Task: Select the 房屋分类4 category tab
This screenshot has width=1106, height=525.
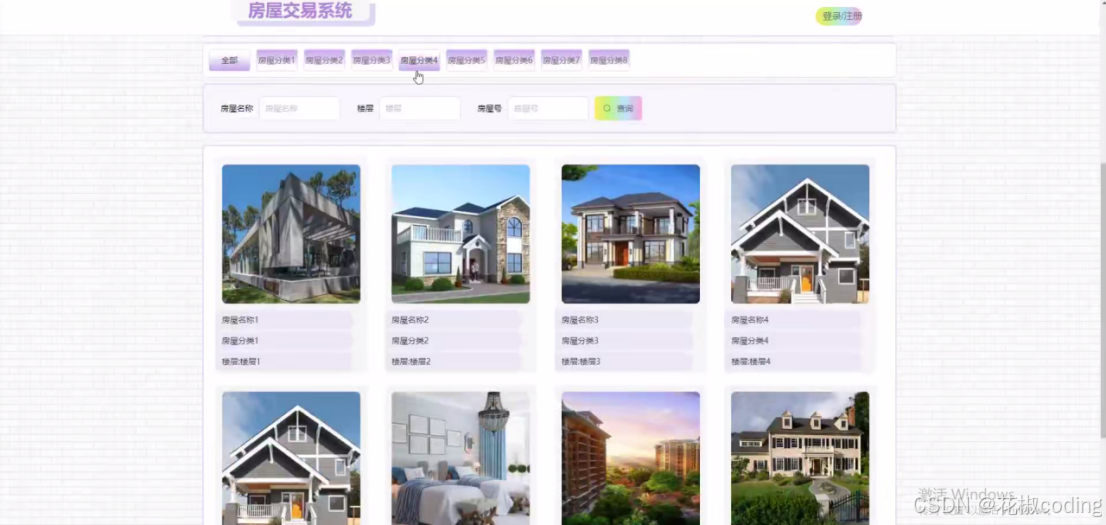Action: [419, 60]
